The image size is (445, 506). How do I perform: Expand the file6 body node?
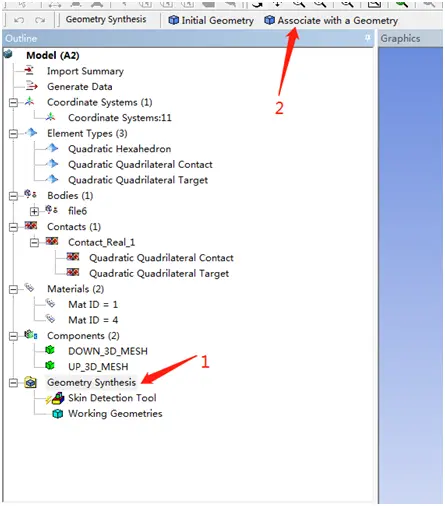34,211
